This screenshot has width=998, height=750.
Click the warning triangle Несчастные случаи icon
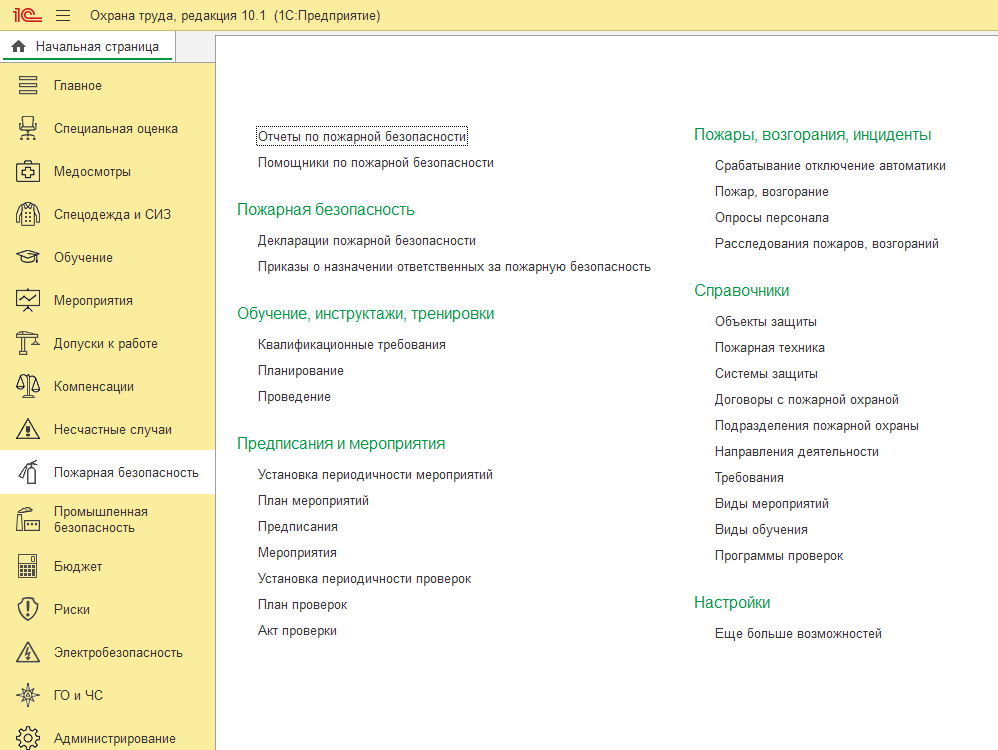point(27,430)
